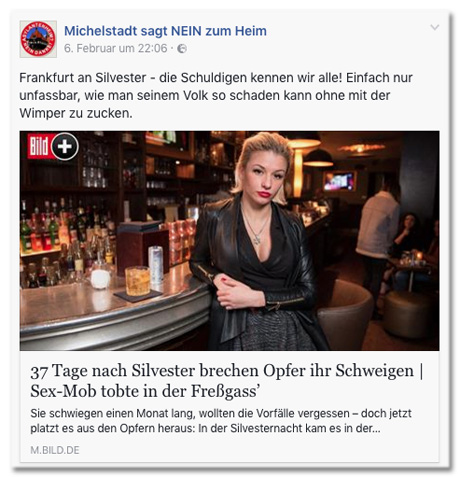Click the white plus circle on Bild logo
Image resolution: width=460 pixels, height=478 pixels.
pos(65,146)
